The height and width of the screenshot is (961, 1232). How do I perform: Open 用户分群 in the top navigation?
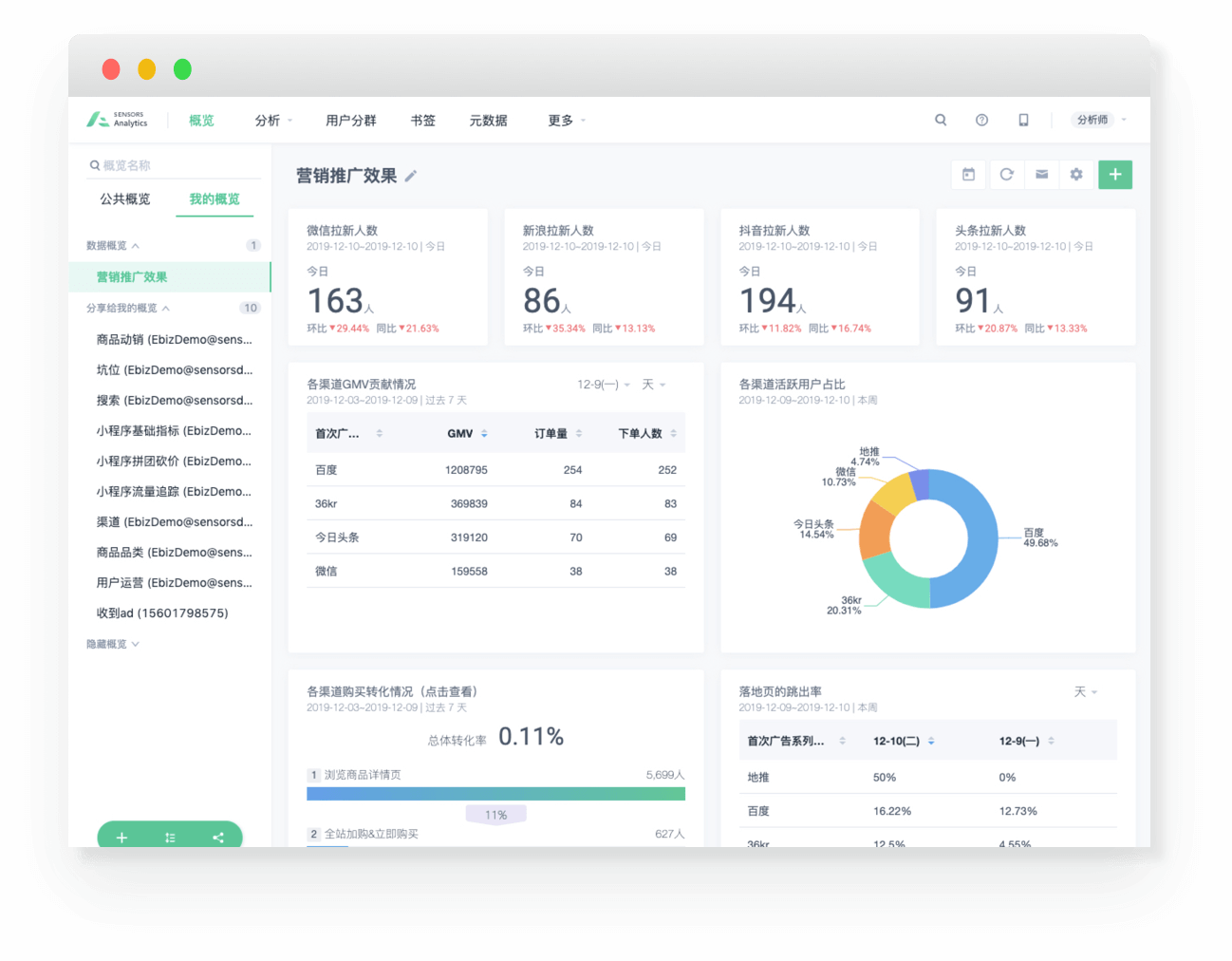click(x=350, y=121)
